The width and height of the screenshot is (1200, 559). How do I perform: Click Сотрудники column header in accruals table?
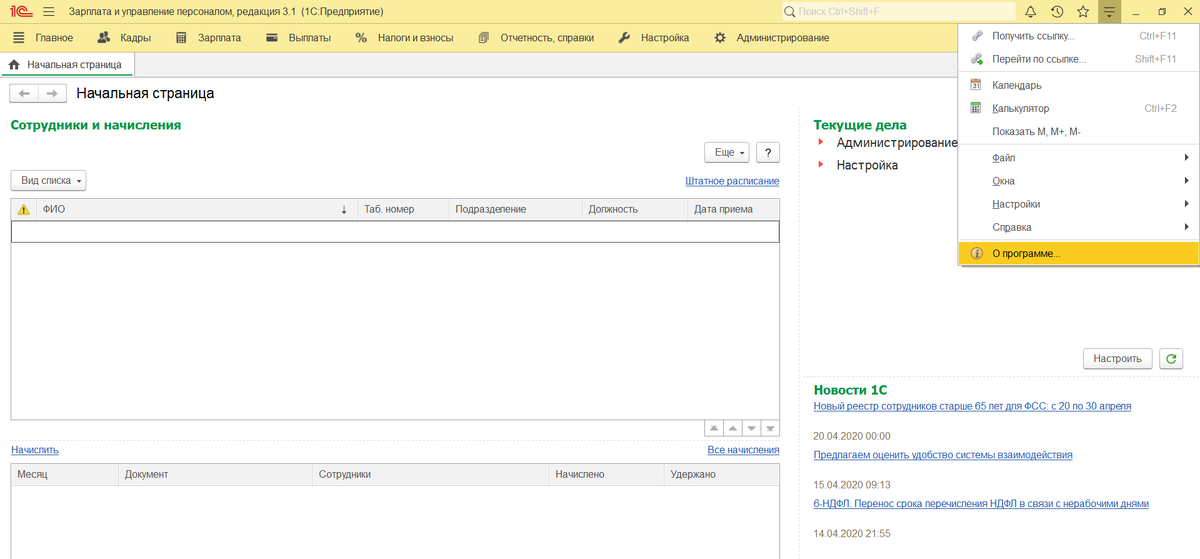click(430, 474)
